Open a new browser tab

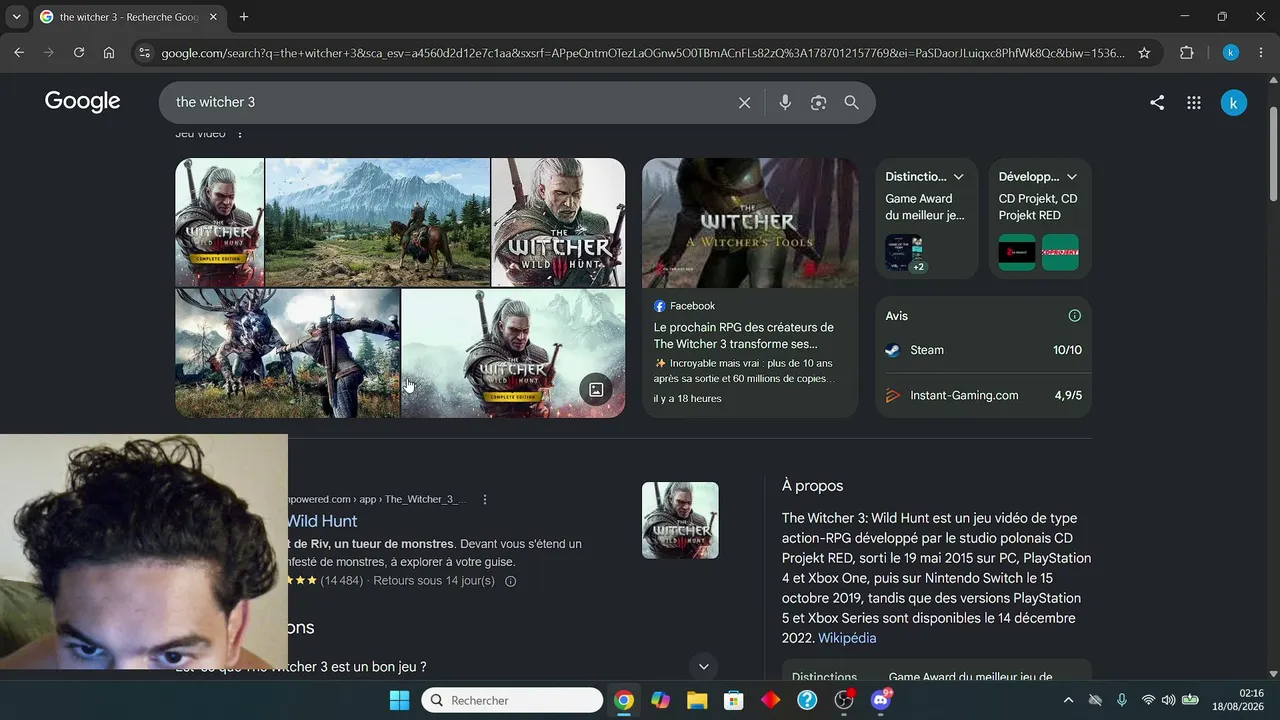[x=244, y=17]
